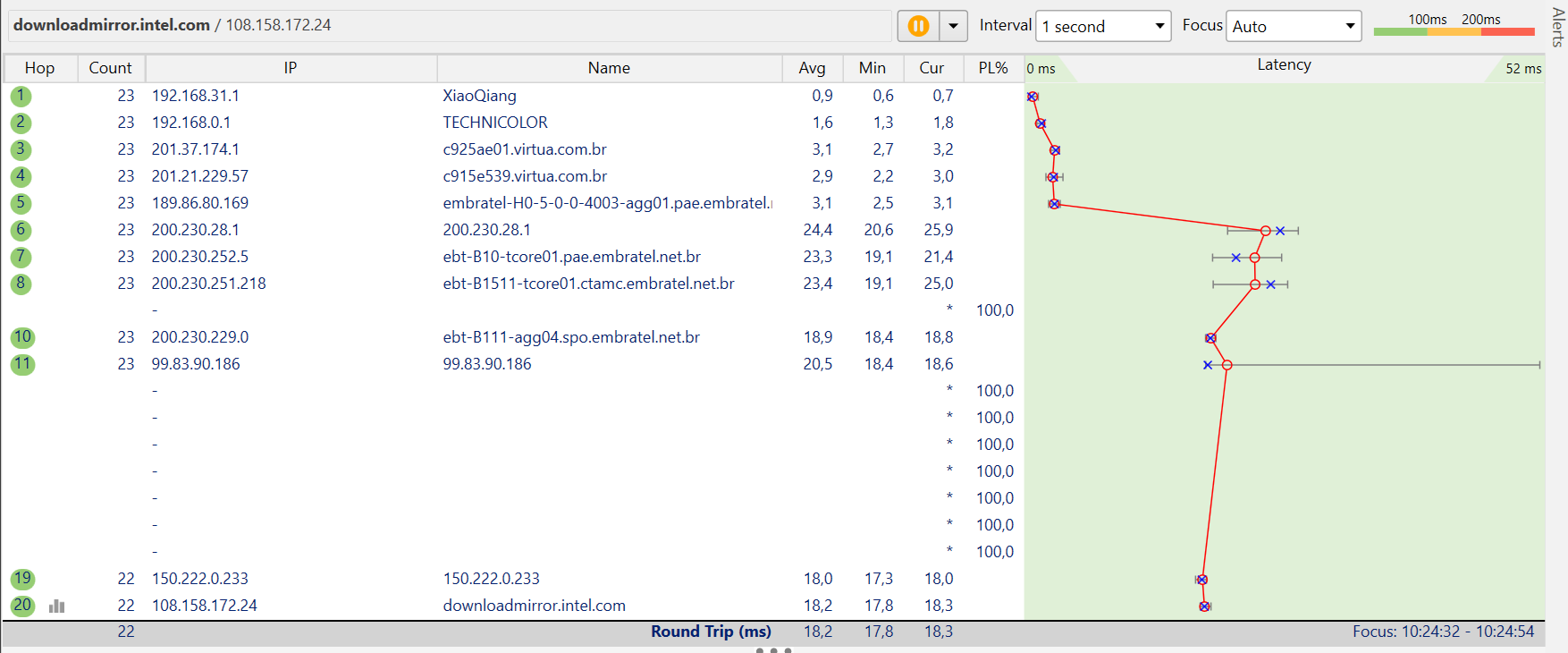The height and width of the screenshot is (653, 1568).
Task: Click the red latency legend segment
Action: 1508,31
